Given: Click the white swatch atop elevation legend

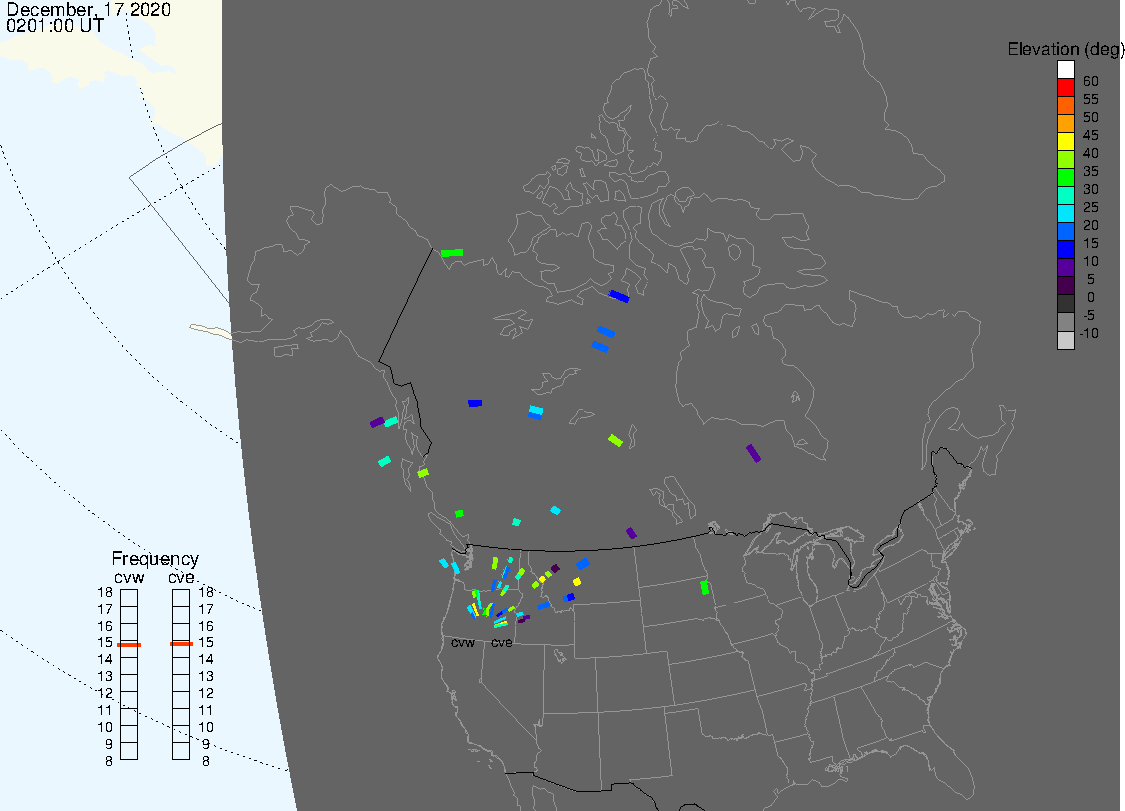Looking at the screenshot, I should [x=1065, y=70].
